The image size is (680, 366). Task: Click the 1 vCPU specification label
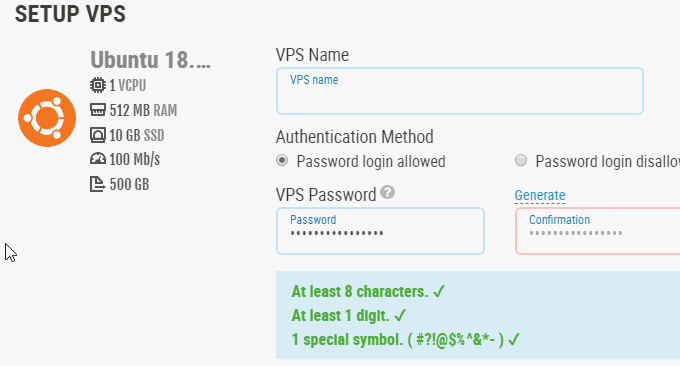(128, 85)
